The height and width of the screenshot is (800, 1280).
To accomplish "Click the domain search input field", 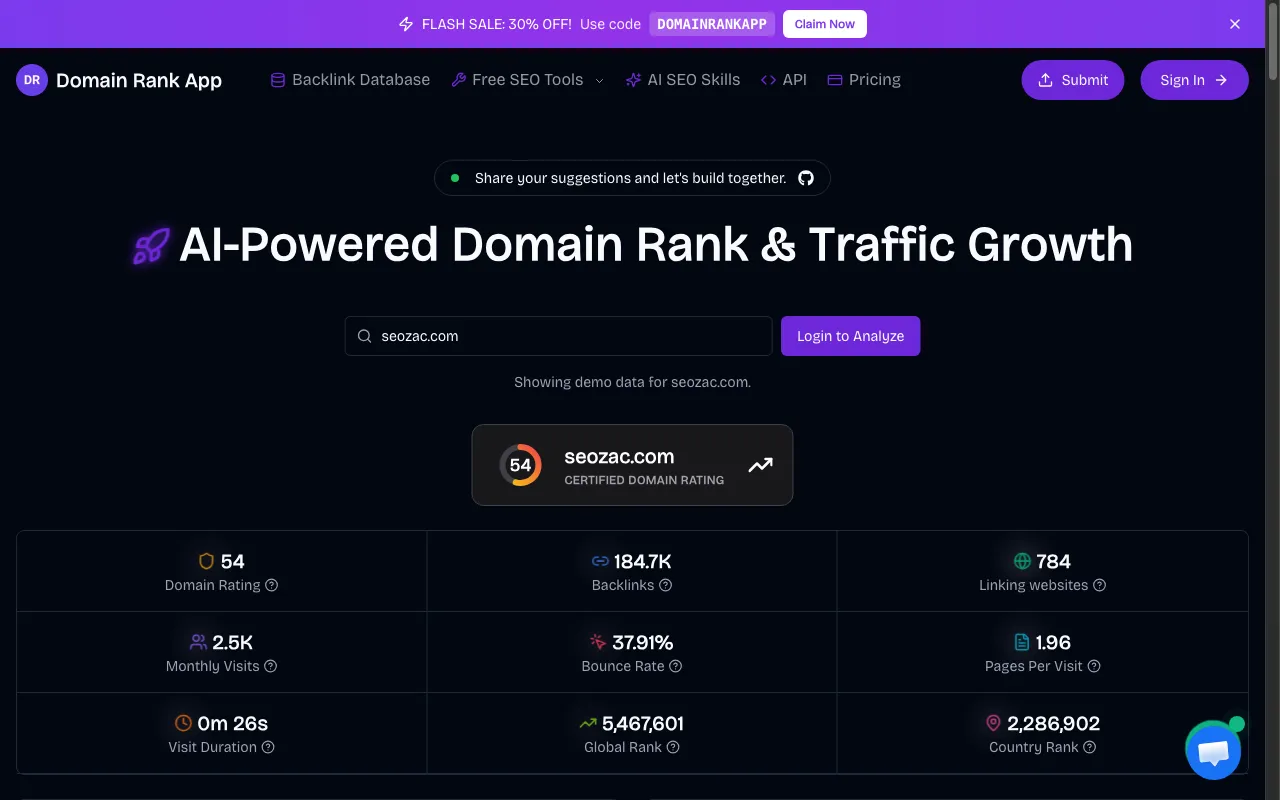I will coord(558,336).
